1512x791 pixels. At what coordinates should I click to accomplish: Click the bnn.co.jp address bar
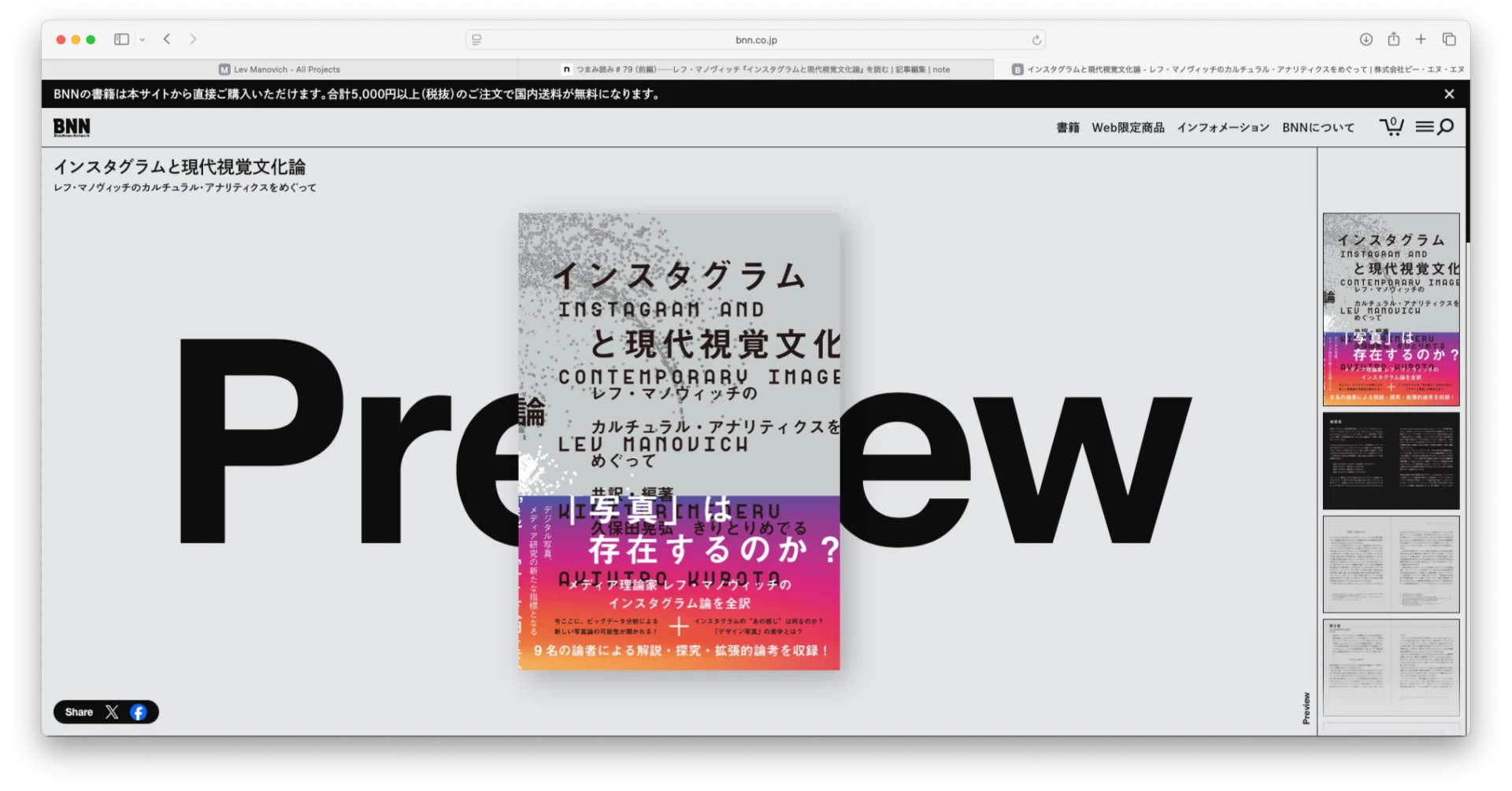pos(756,39)
